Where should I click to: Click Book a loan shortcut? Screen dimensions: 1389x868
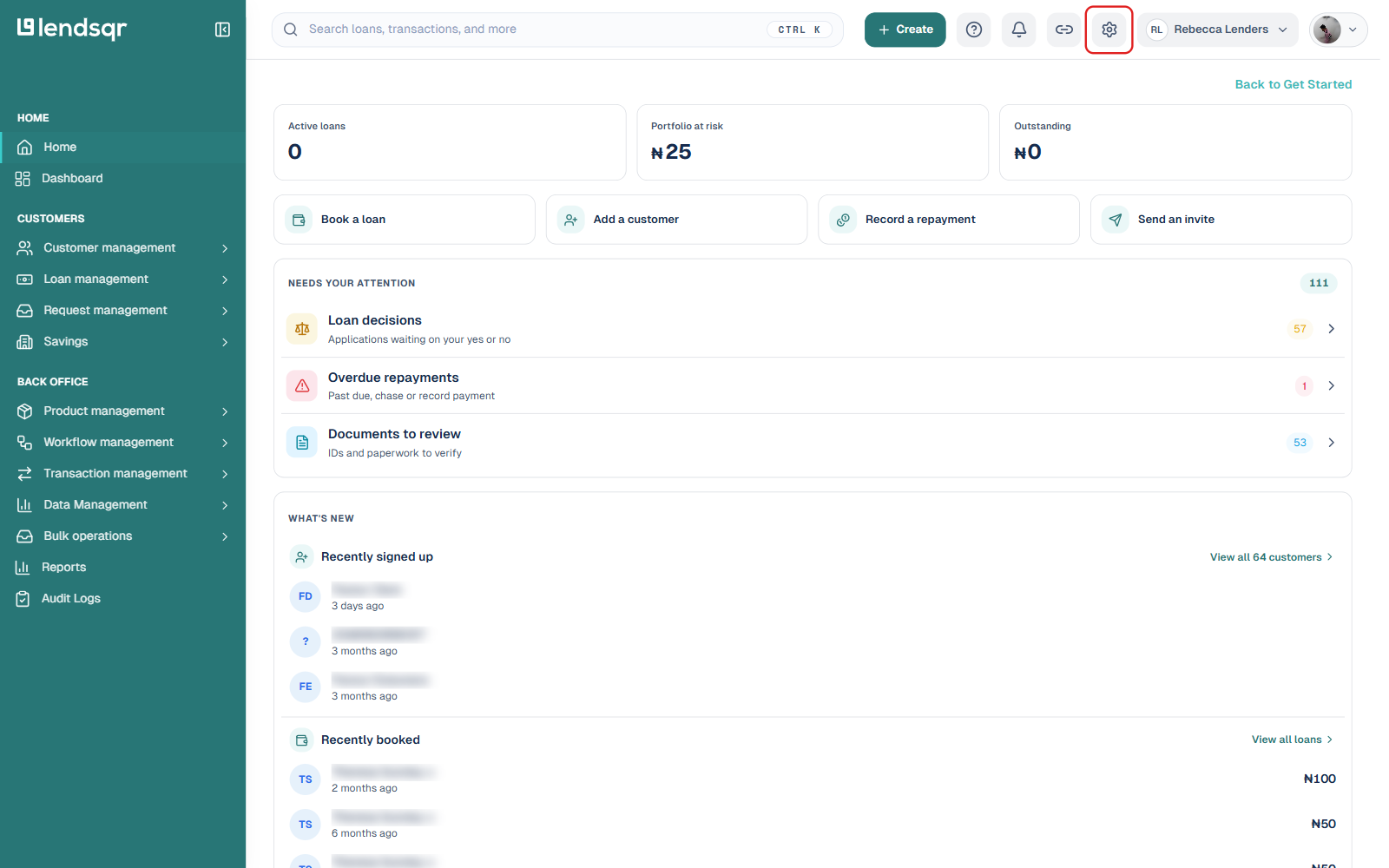point(405,220)
